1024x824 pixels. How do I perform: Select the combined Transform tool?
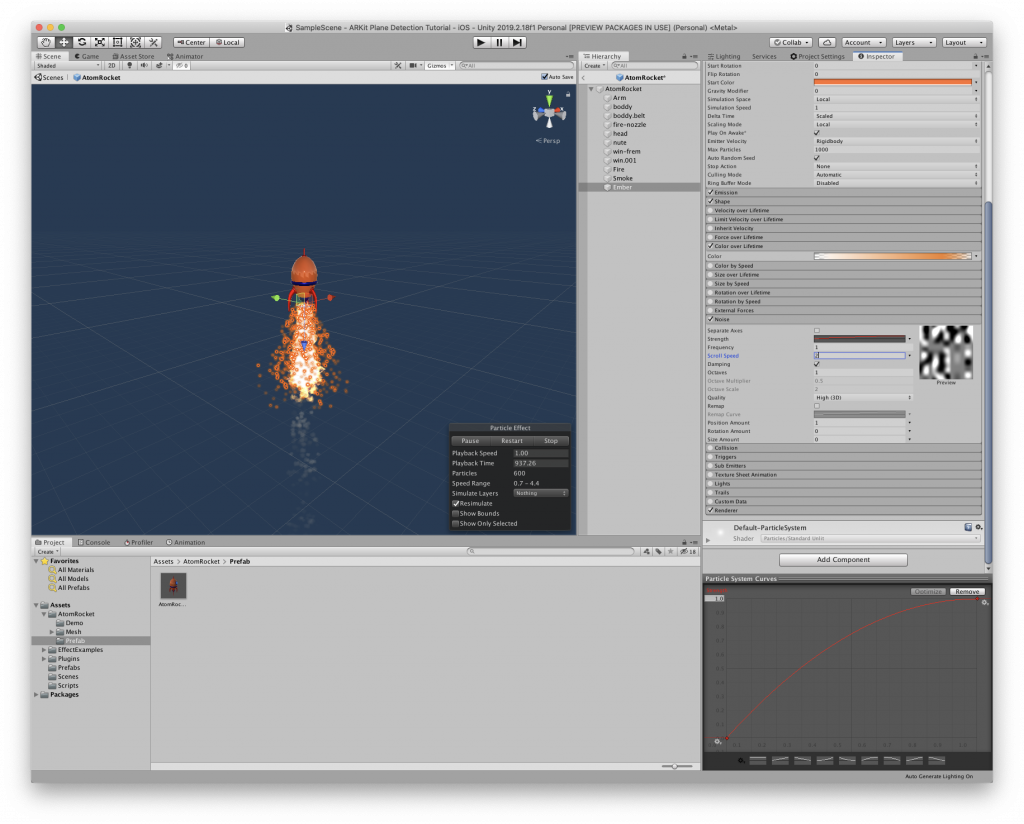(x=135, y=42)
